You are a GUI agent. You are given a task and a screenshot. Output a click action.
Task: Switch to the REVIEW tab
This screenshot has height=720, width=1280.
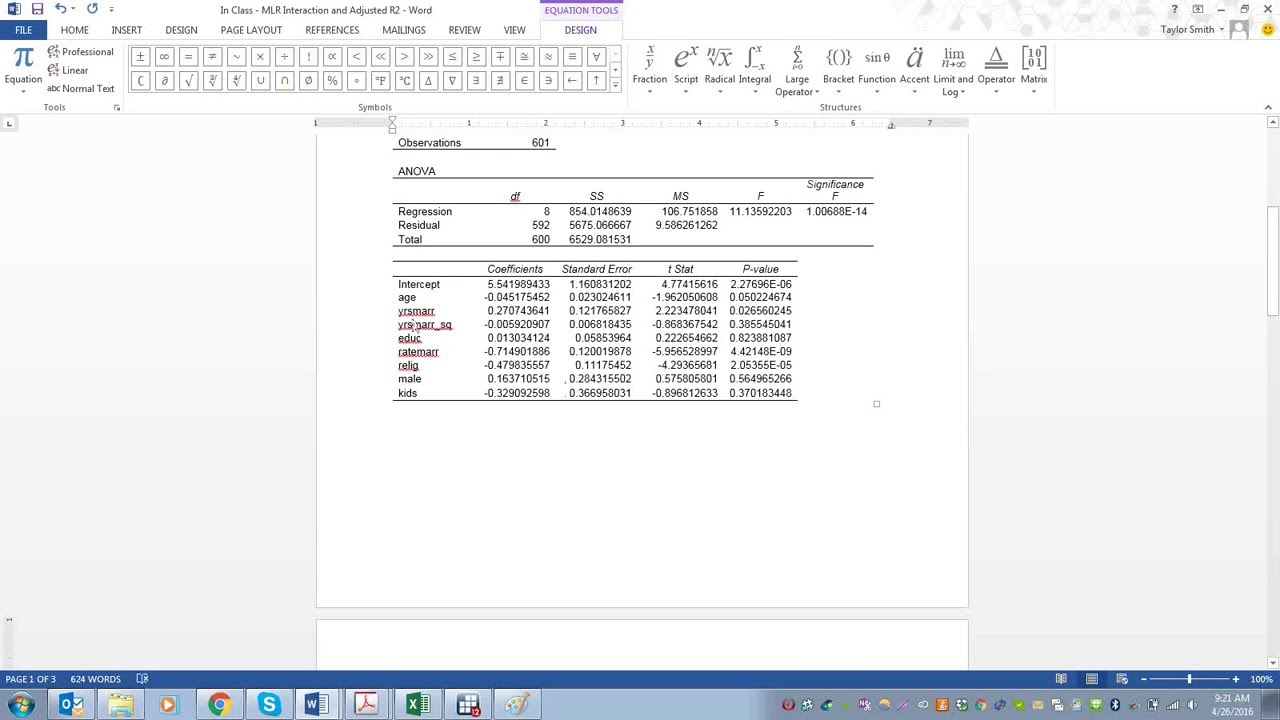[x=464, y=30]
